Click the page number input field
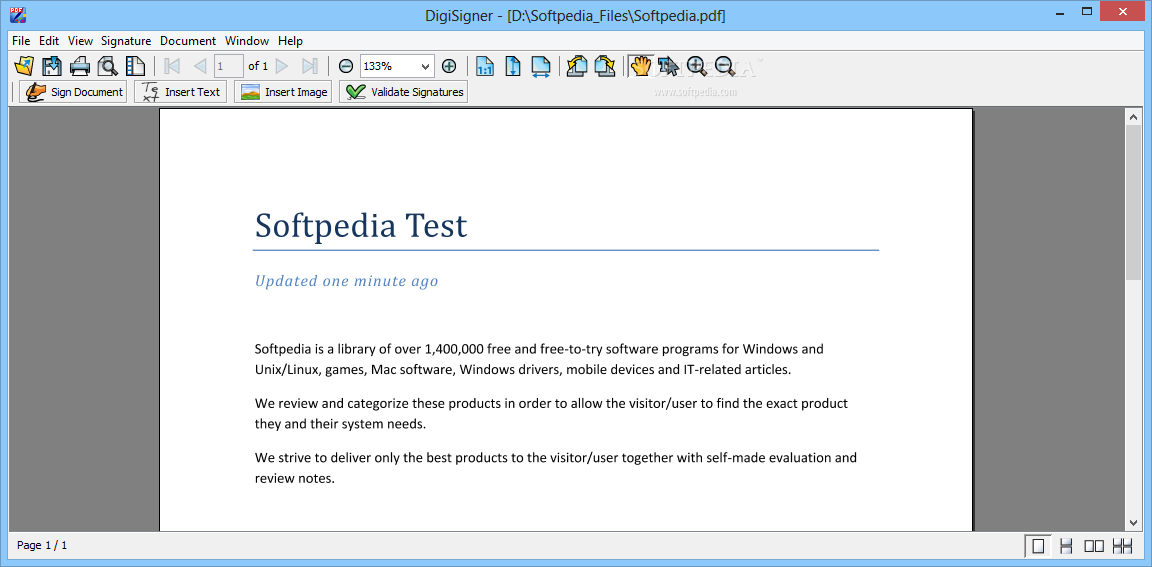The image size is (1152, 567). (228, 66)
